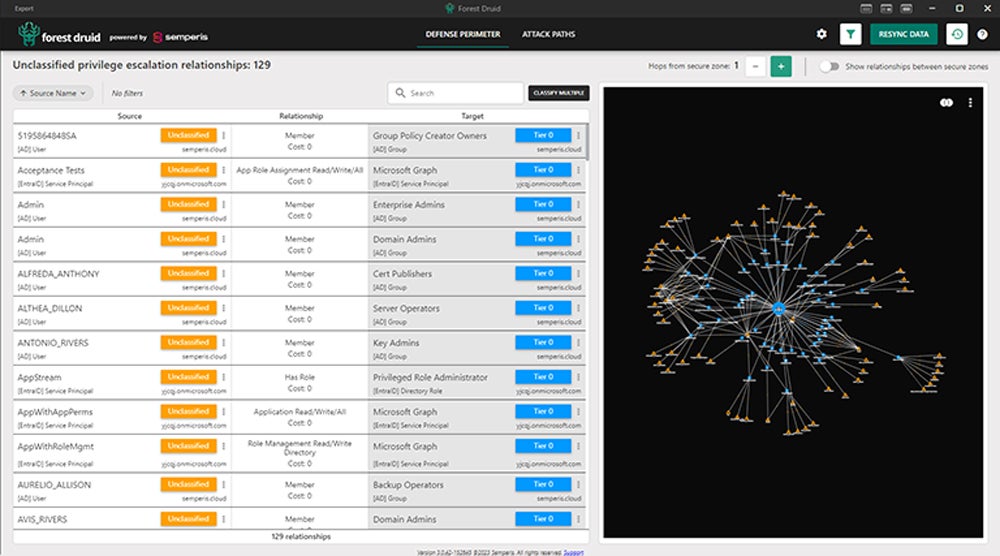Expand the Source Name sort dropdown
Viewport: 1000px width, 556px height.
point(54,93)
